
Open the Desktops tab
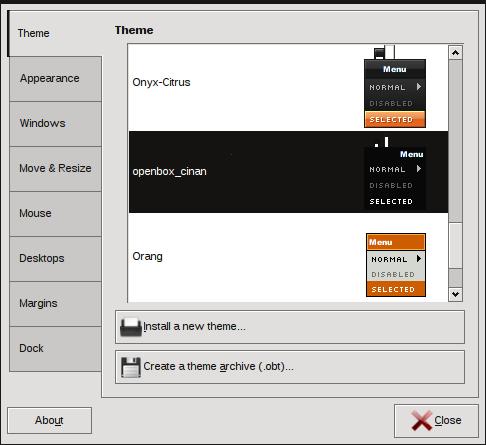[x=56, y=259]
